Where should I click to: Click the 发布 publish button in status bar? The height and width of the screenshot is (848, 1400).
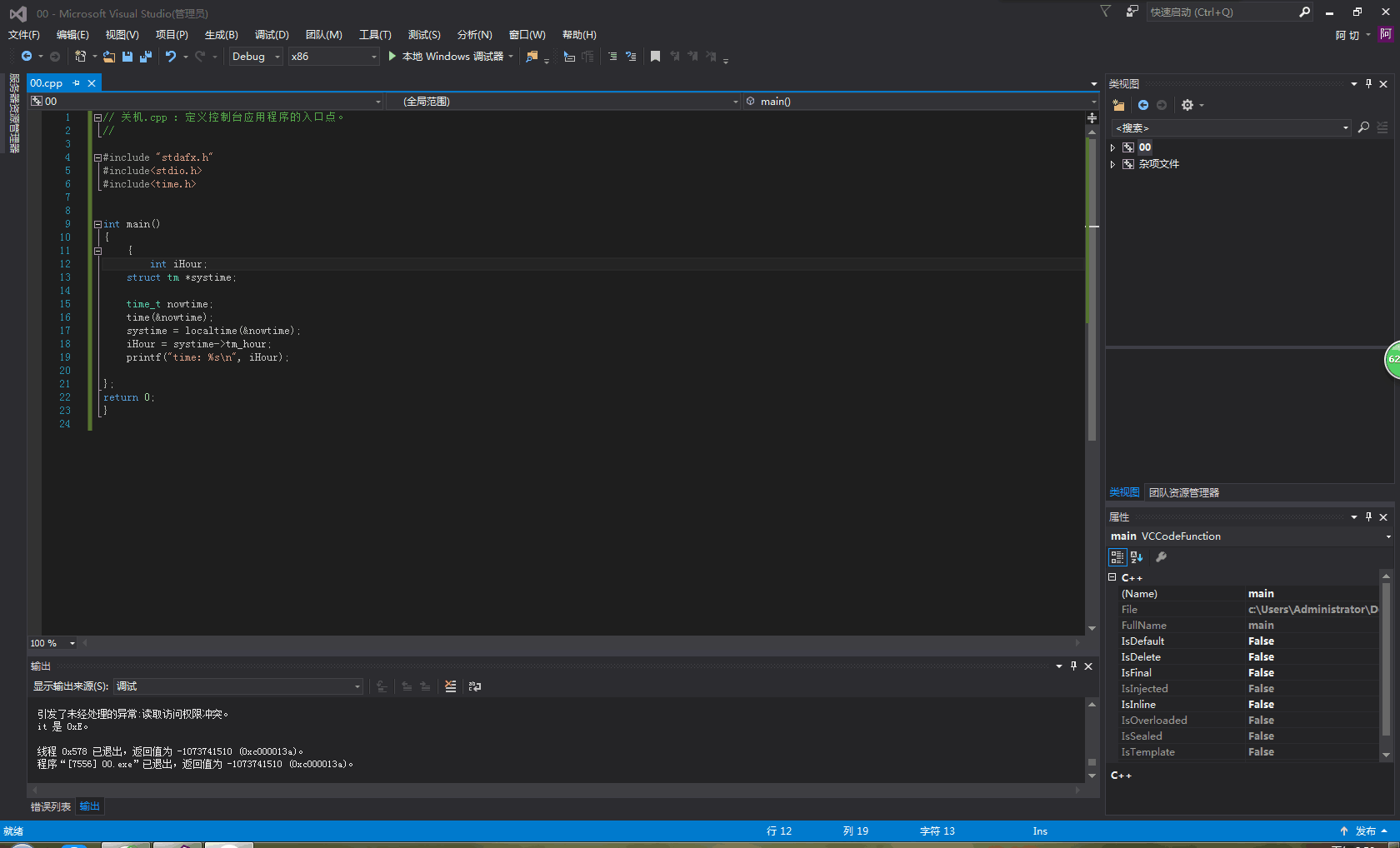point(1363,831)
